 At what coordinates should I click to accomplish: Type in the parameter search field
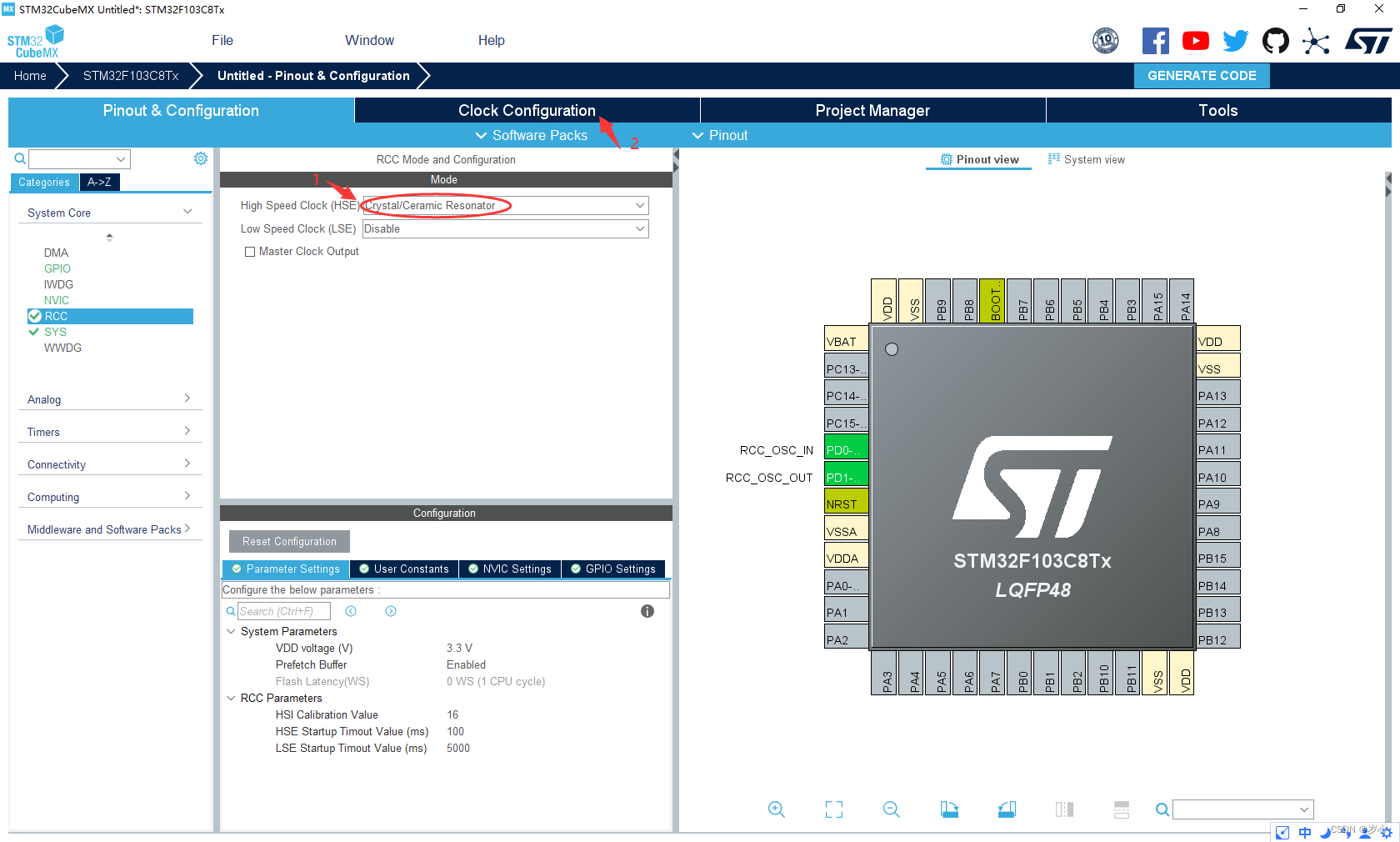coord(283,610)
